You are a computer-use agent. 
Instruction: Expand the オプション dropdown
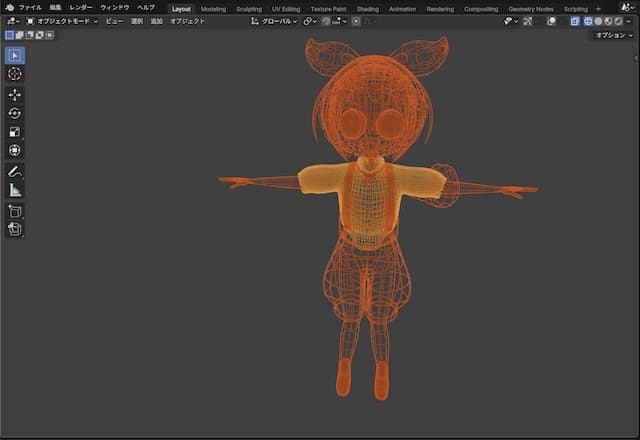click(613, 35)
